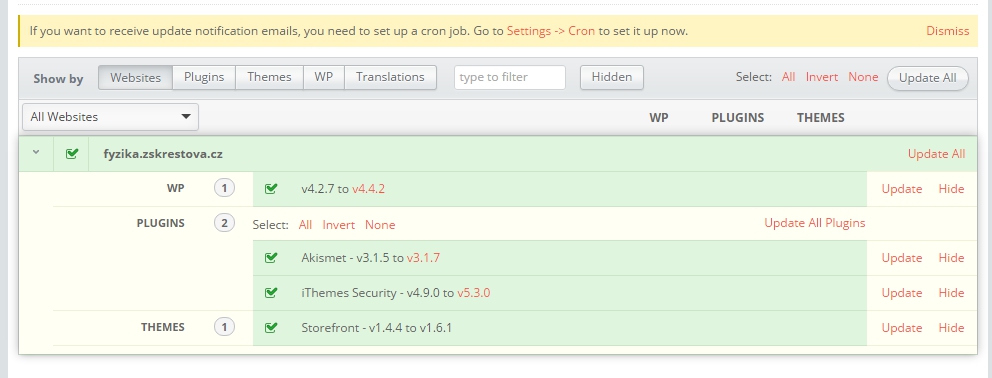Collapse the fyzika.zskrestova.cz website row
The height and width of the screenshot is (378, 992).
pyautogui.click(x=36, y=152)
